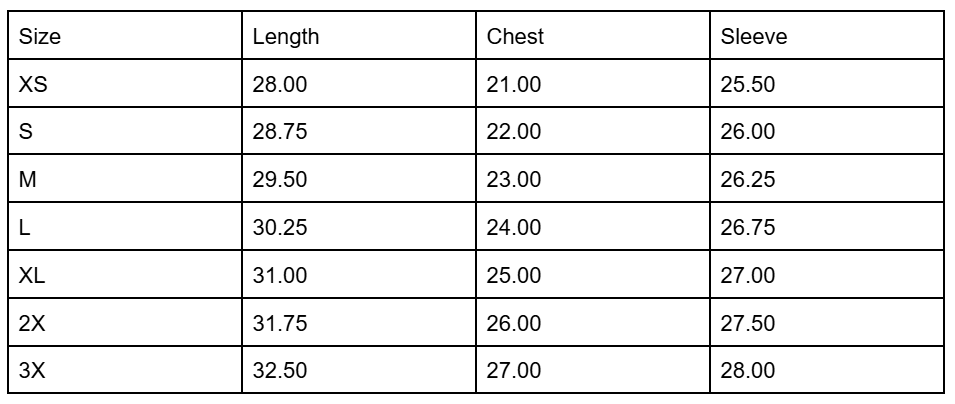Click the Chest column header
Image resolution: width=955 pixels, height=404 pixels.
(593, 35)
